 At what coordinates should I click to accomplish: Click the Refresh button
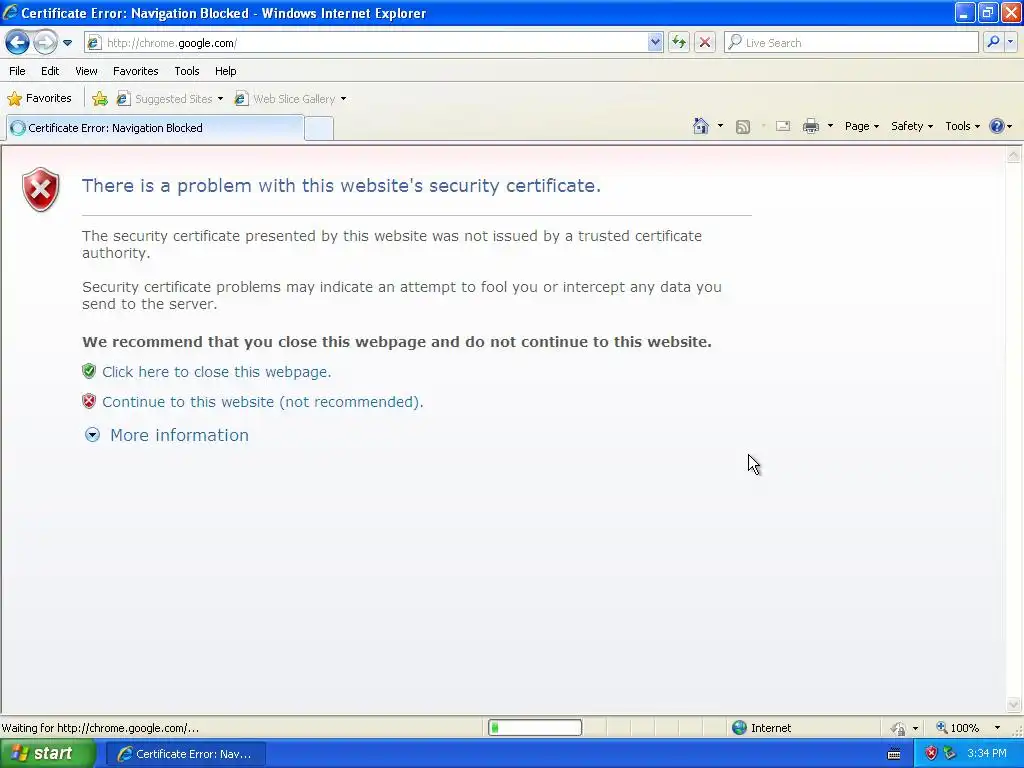[x=679, y=43]
